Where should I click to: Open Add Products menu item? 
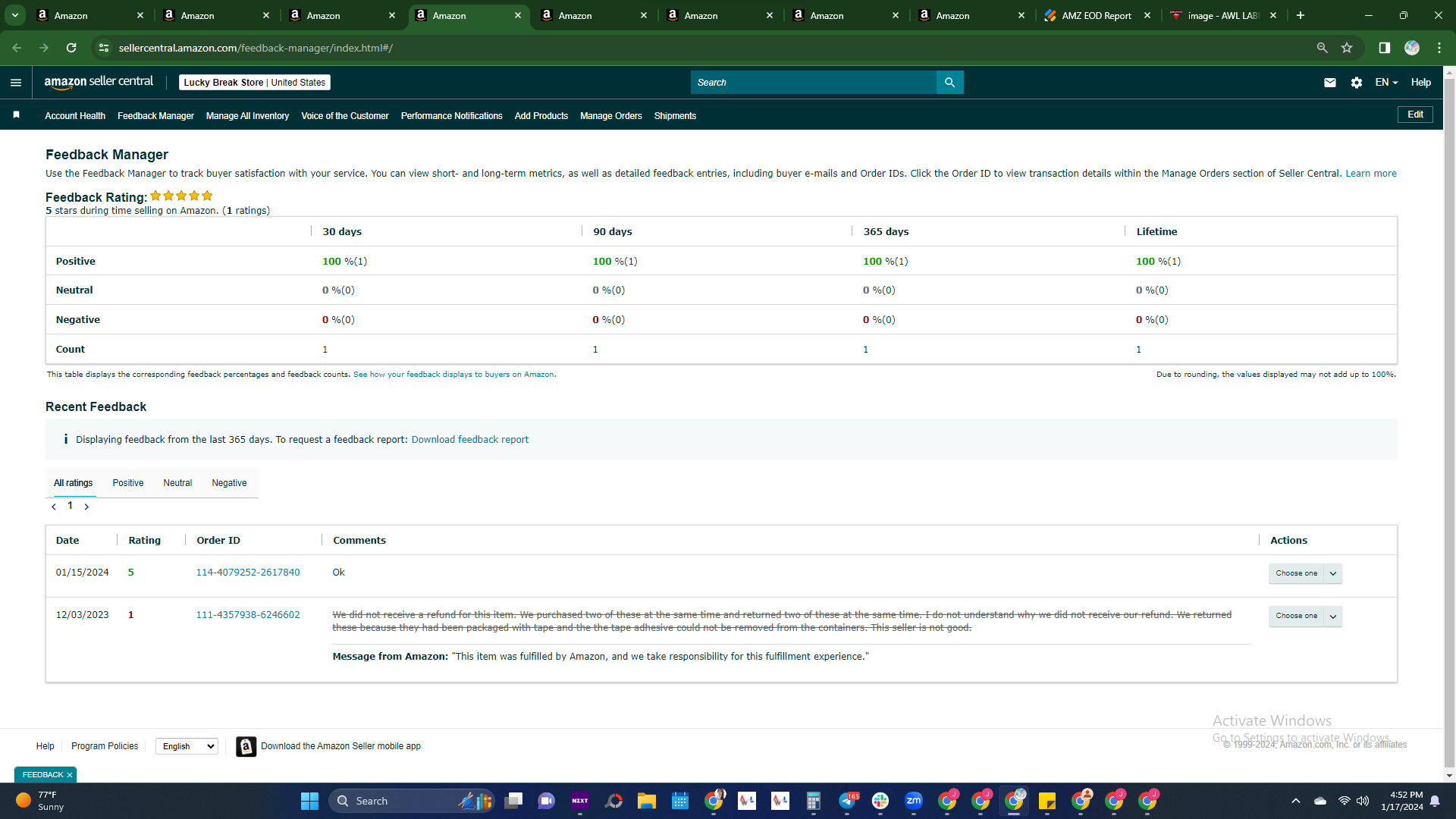(541, 116)
